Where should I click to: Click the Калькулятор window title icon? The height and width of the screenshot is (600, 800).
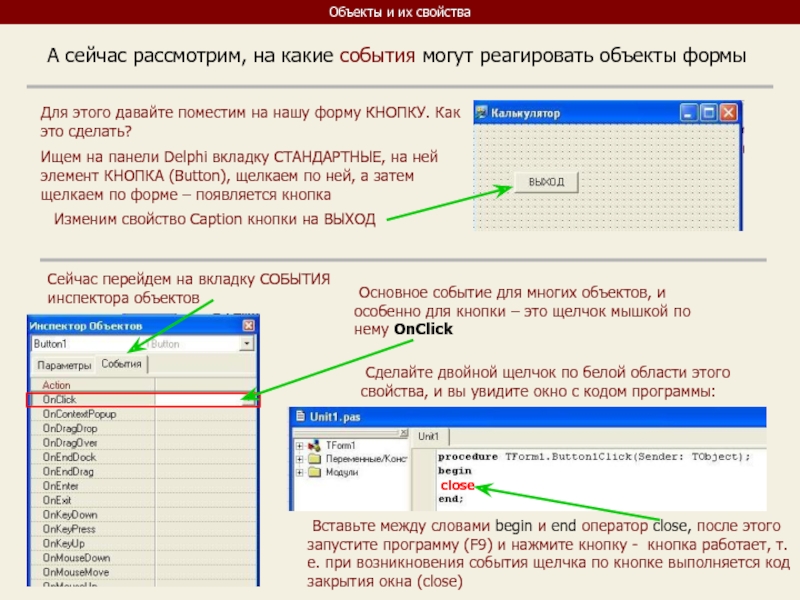[x=480, y=113]
